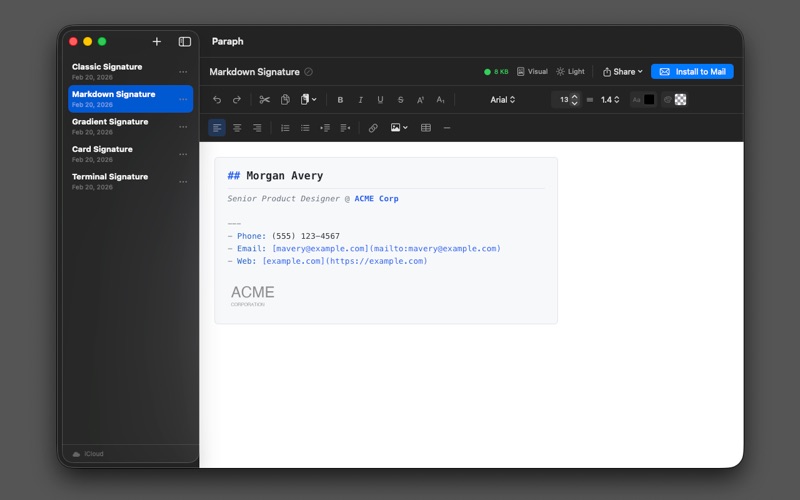The image size is (800, 500).
Task: Insert a hyperlink with the link icon
Action: pyautogui.click(x=373, y=128)
